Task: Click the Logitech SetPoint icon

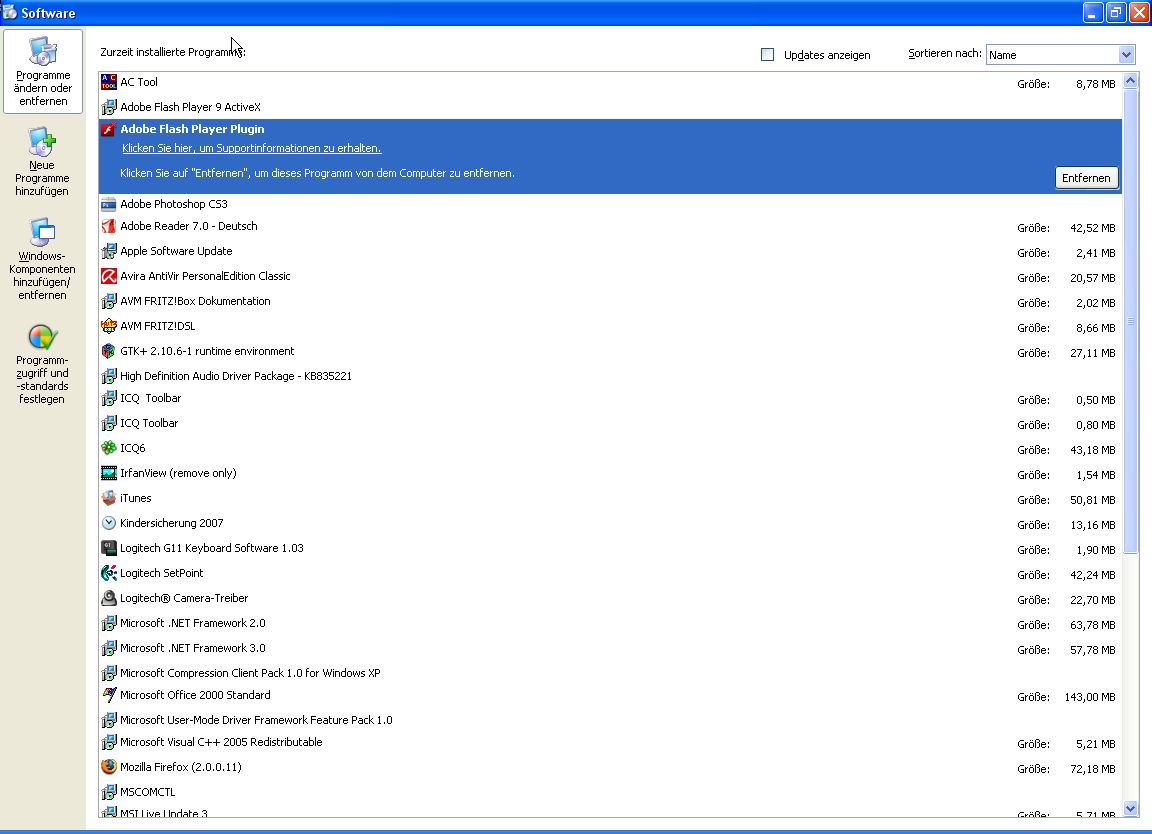Action: coord(109,573)
